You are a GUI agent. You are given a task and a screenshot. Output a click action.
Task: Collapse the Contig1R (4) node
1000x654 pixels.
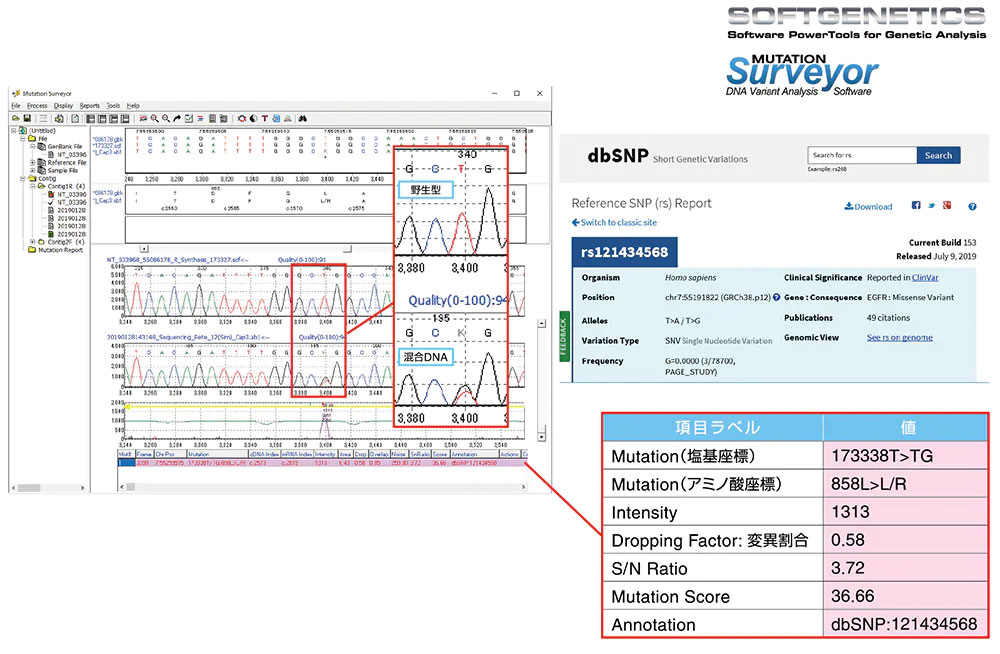pos(33,186)
